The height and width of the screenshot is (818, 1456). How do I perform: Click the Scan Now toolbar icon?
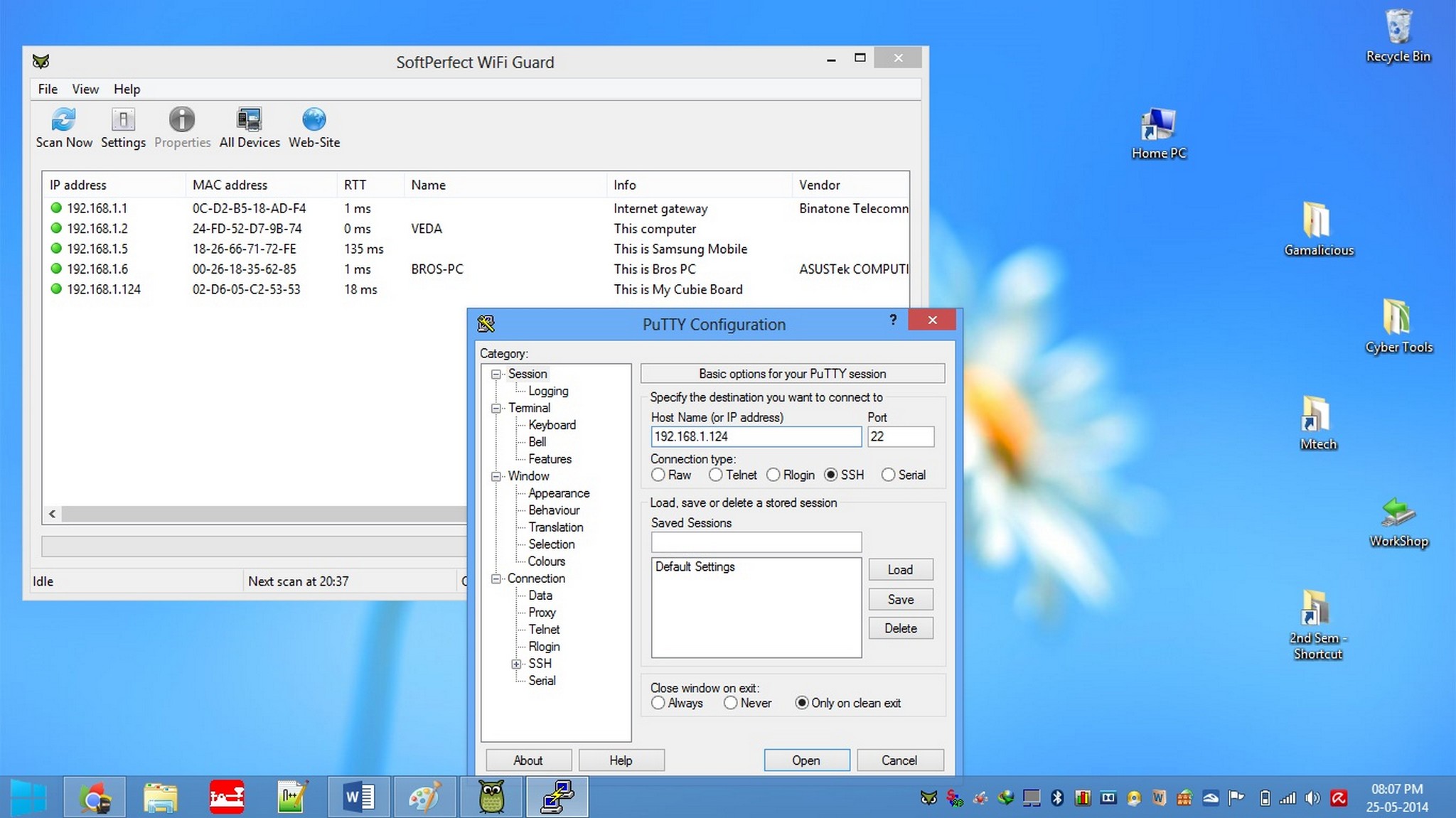[64, 128]
